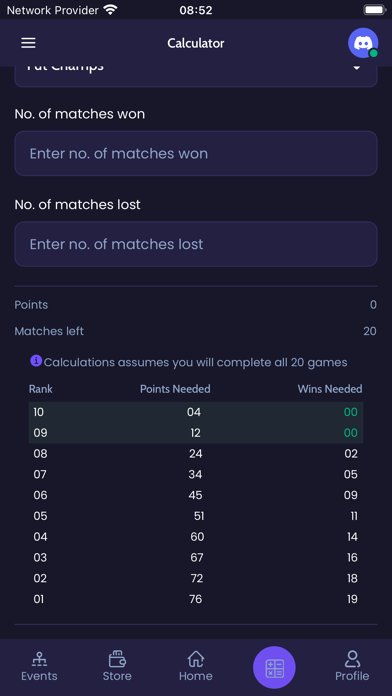The image size is (392, 696).
Task: Tap the Calculator title in header
Action: (196, 43)
